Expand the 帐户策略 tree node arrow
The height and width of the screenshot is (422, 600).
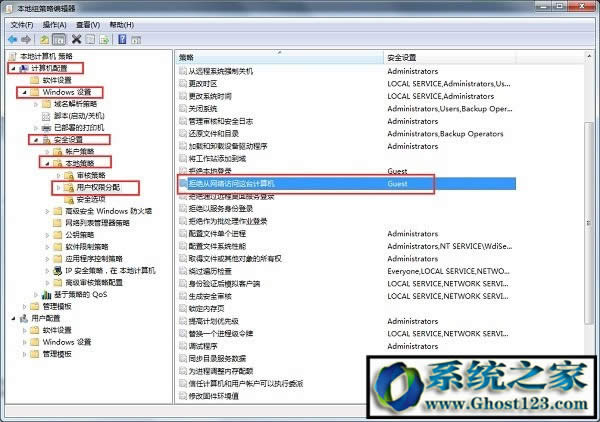point(47,152)
